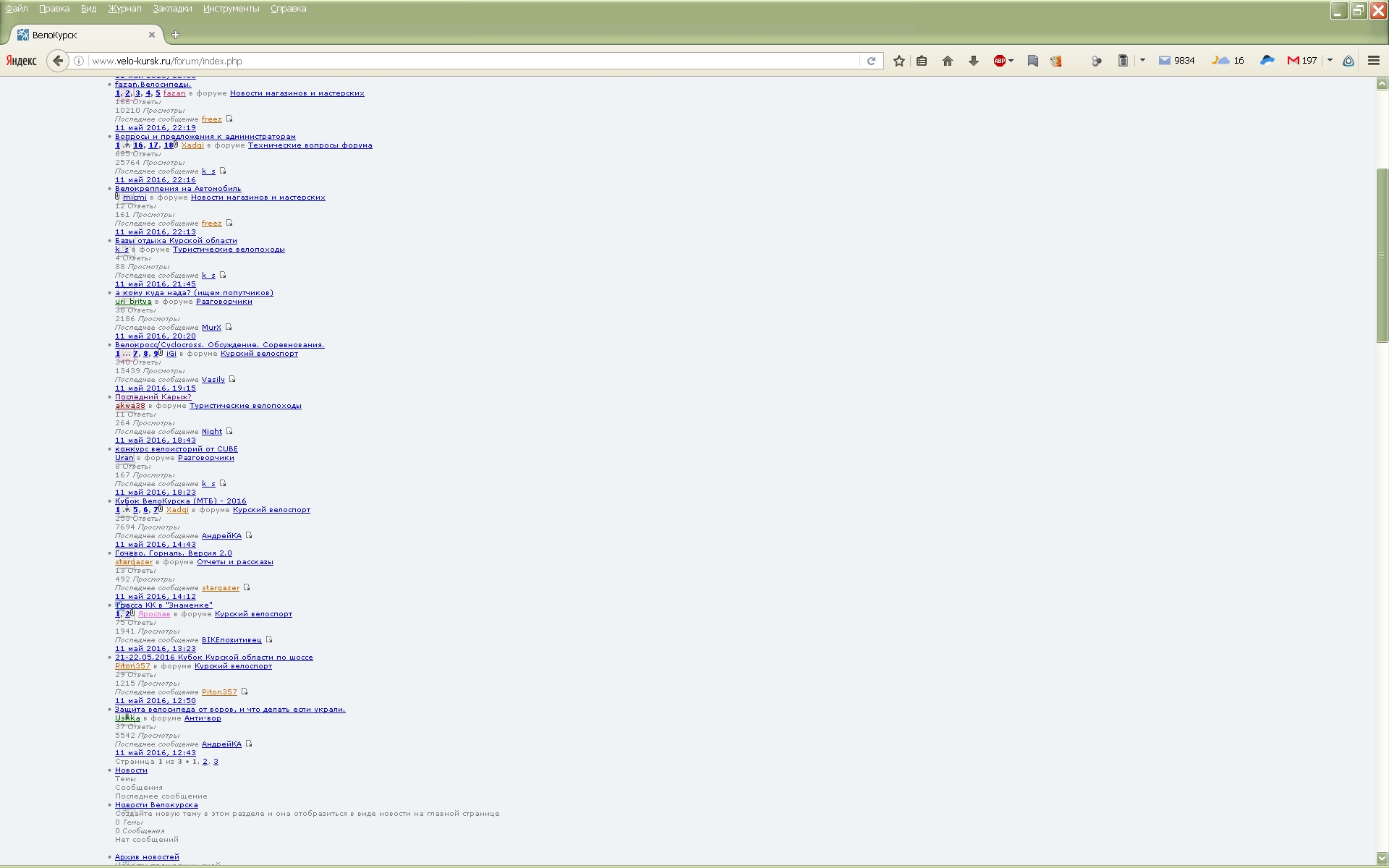1389x868 pixels.
Task: Click the vertical scrollbar thumb
Action: point(1381,255)
